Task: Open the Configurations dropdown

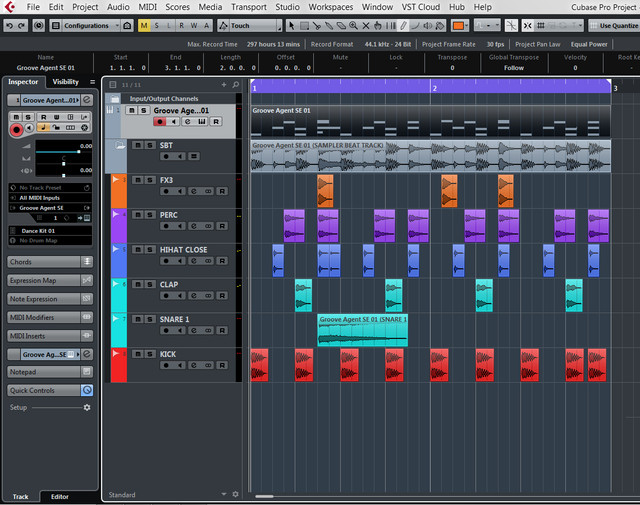Action: 91,26
